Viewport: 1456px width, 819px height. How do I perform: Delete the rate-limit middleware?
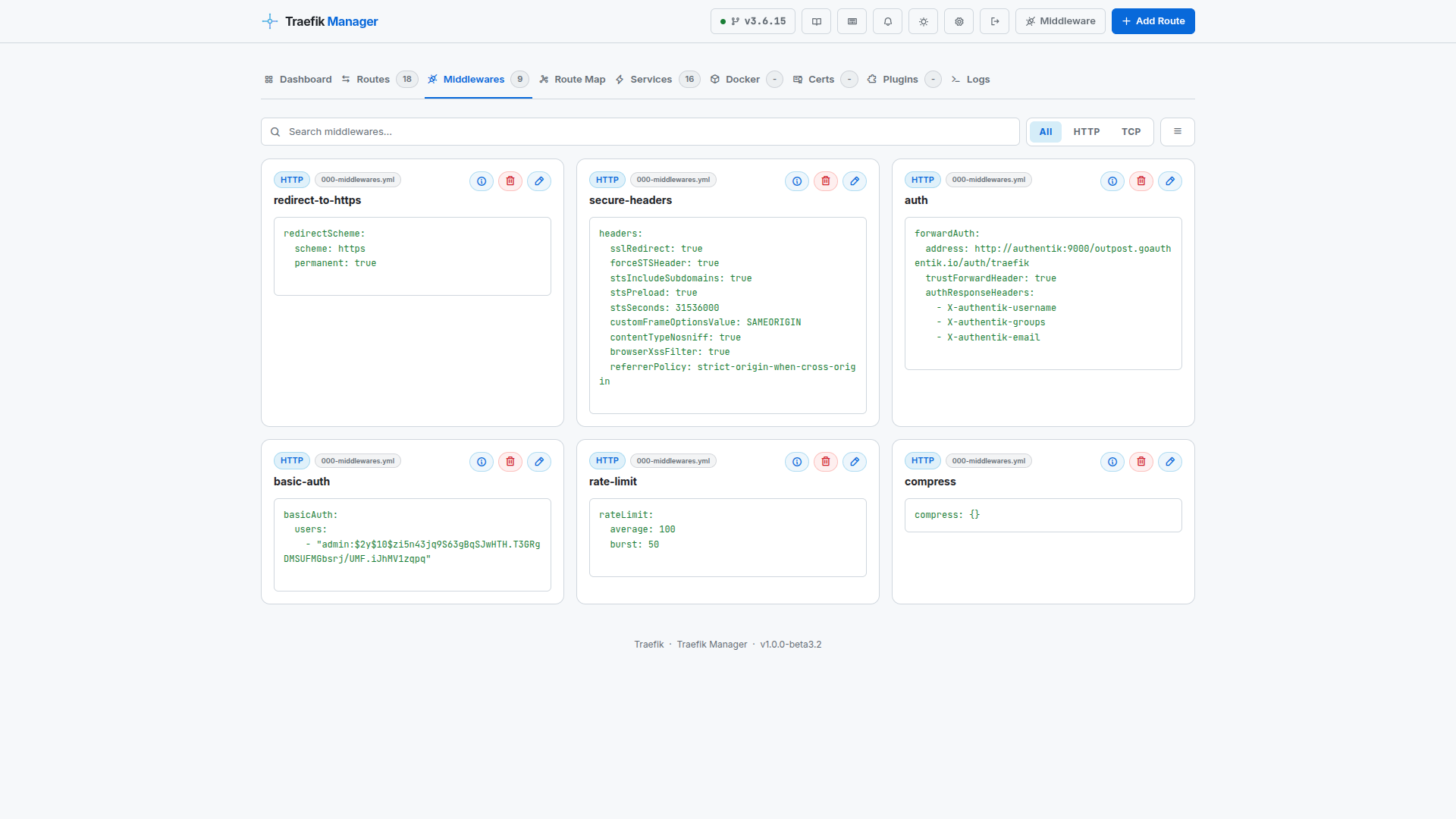826,462
